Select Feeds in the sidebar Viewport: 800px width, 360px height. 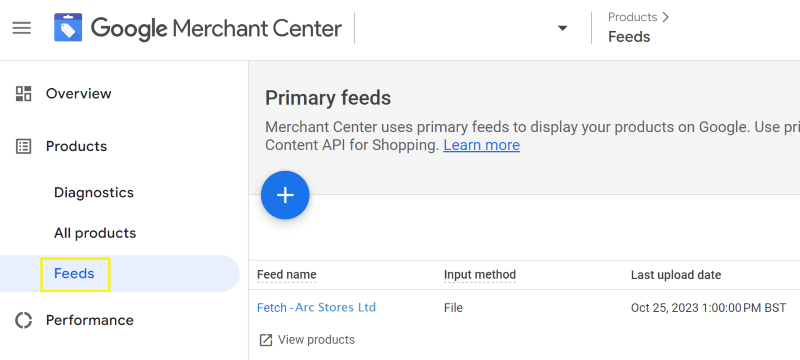[x=74, y=274]
